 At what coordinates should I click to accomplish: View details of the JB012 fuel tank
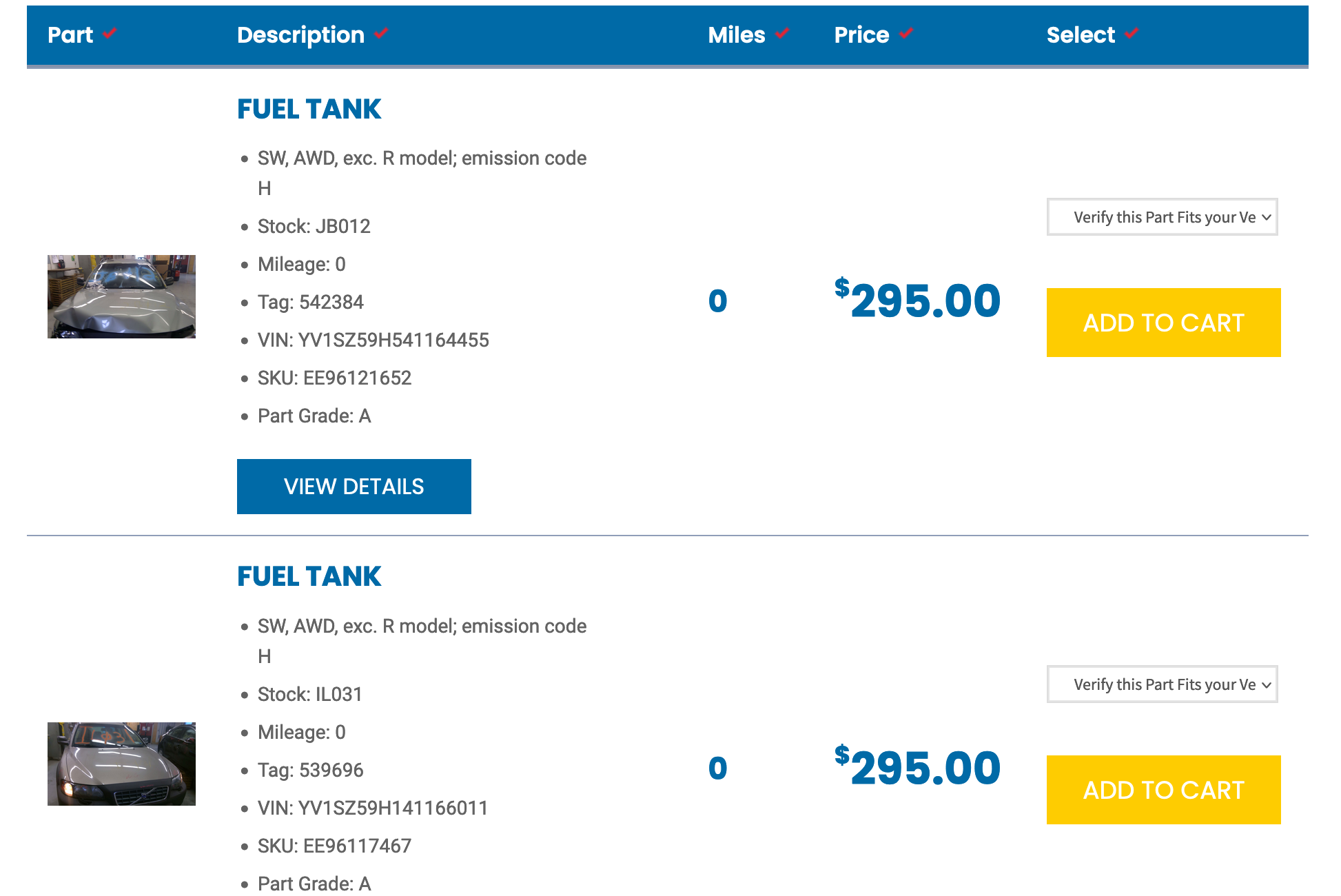point(354,487)
